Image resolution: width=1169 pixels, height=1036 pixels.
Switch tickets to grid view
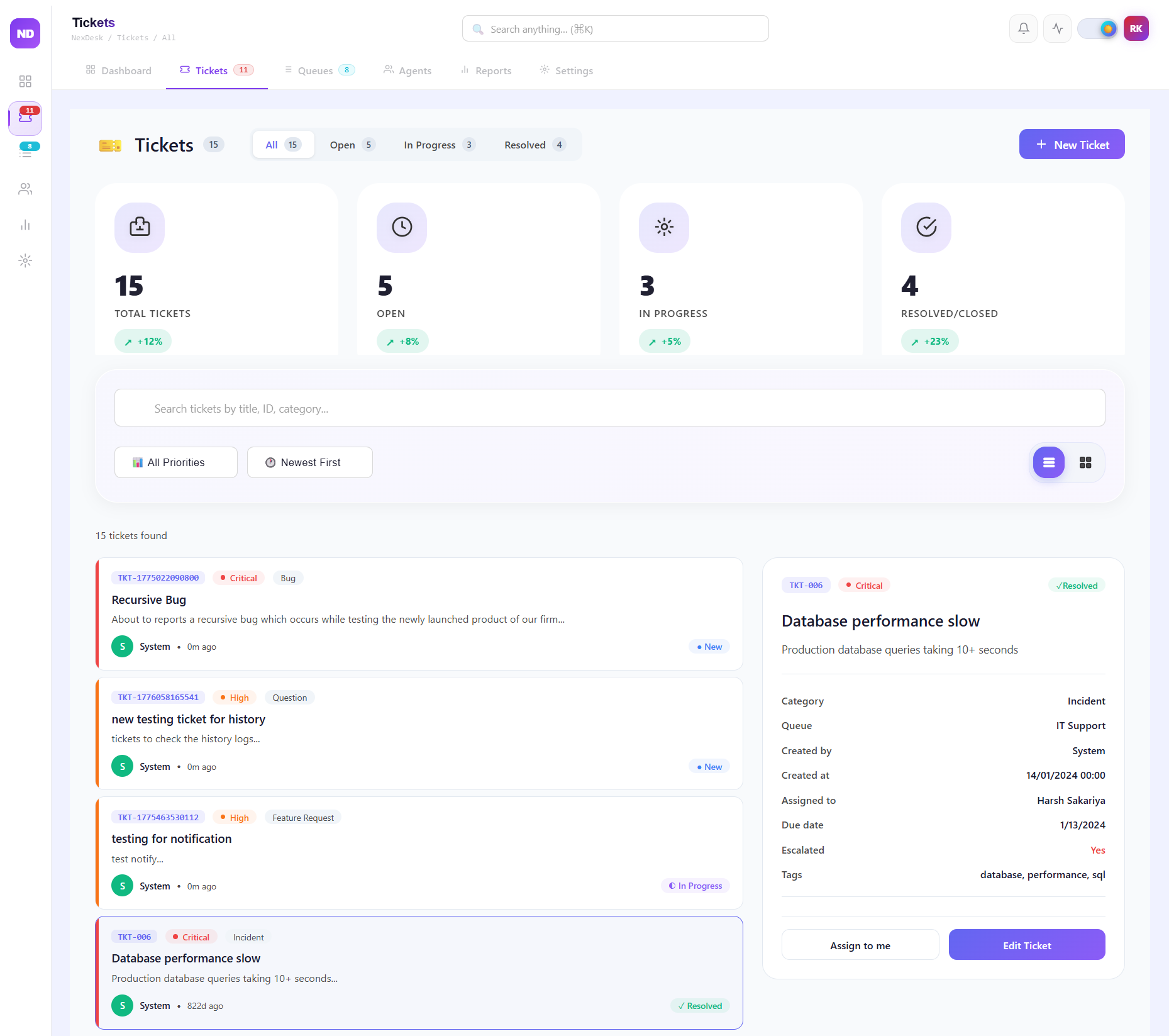pos(1085,462)
